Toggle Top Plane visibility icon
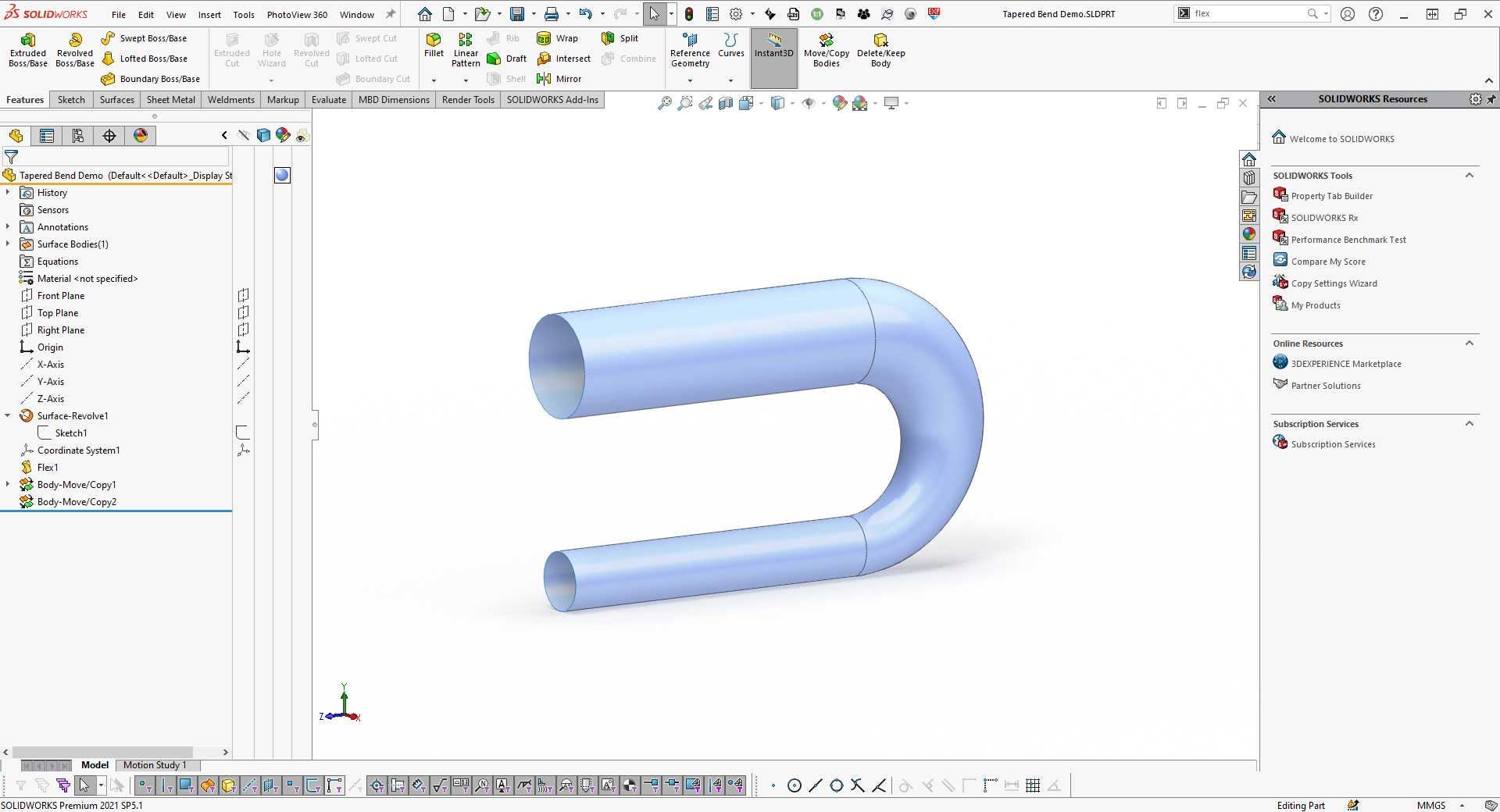The image size is (1500, 812). [243, 312]
